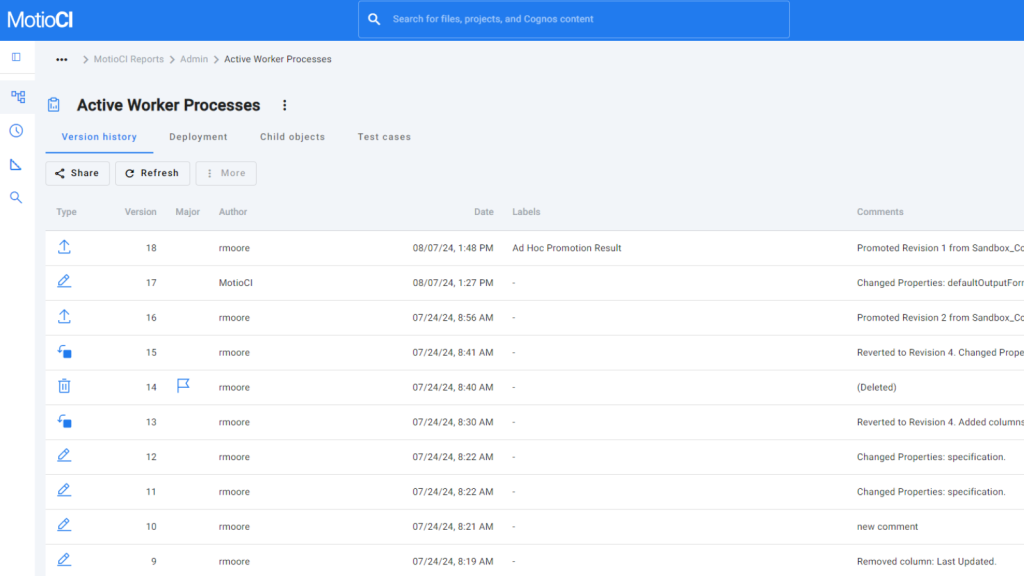Click the edit pencil icon for version 10
The height and width of the screenshot is (576, 1024).
(64, 525)
